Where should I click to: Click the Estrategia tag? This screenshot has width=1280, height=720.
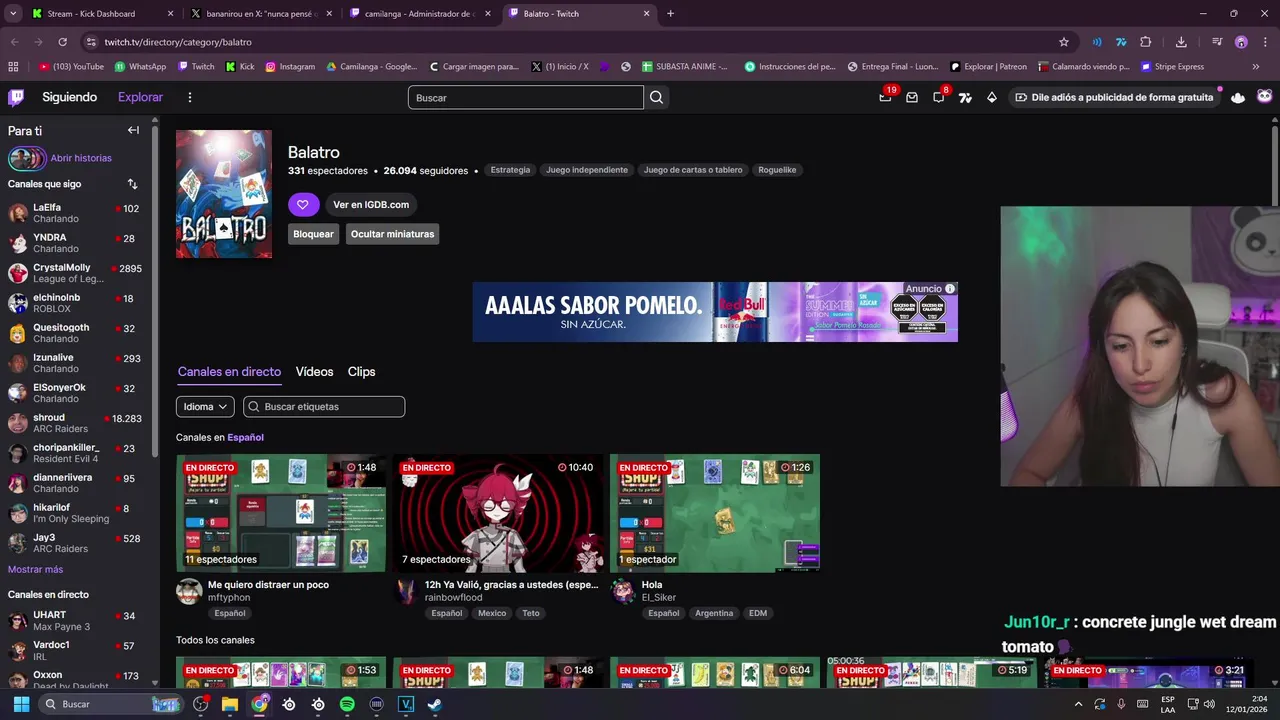(510, 170)
